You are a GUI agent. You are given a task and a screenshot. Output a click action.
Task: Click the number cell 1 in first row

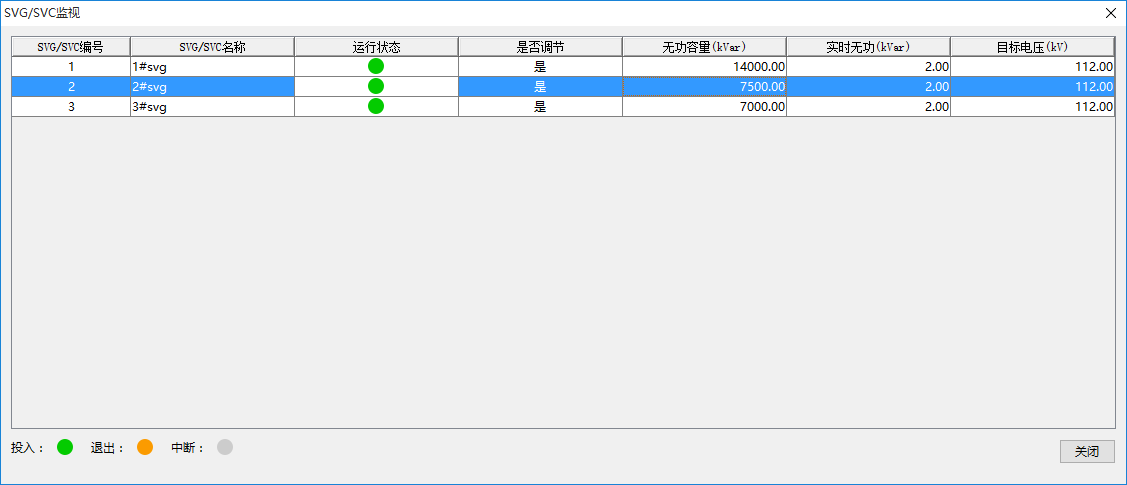(70, 66)
